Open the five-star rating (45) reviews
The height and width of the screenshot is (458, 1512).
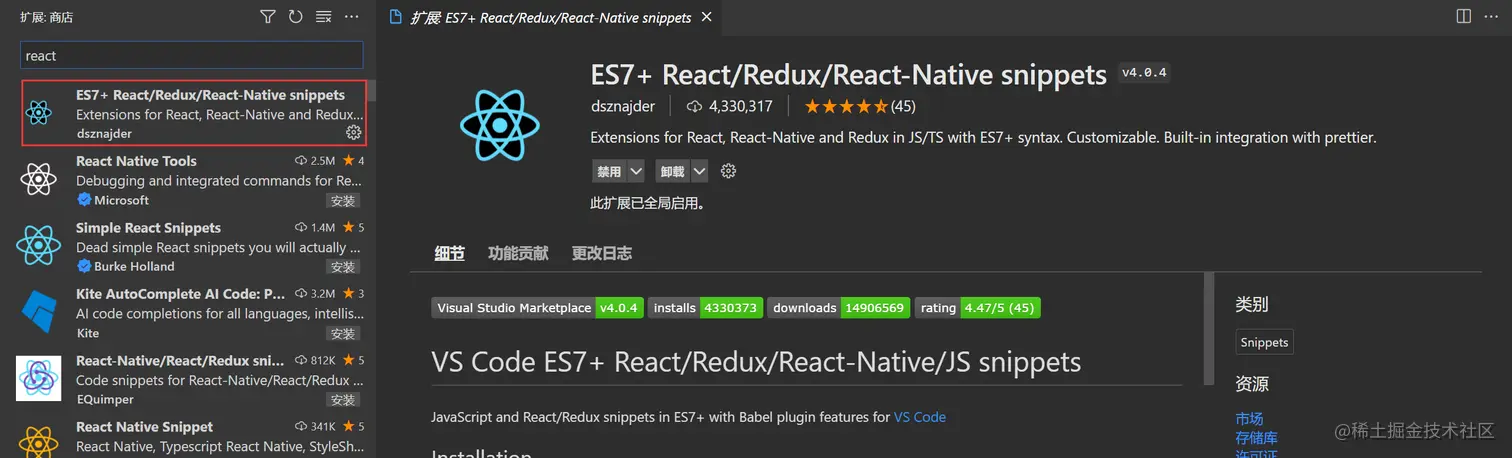(x=860, y=106)
